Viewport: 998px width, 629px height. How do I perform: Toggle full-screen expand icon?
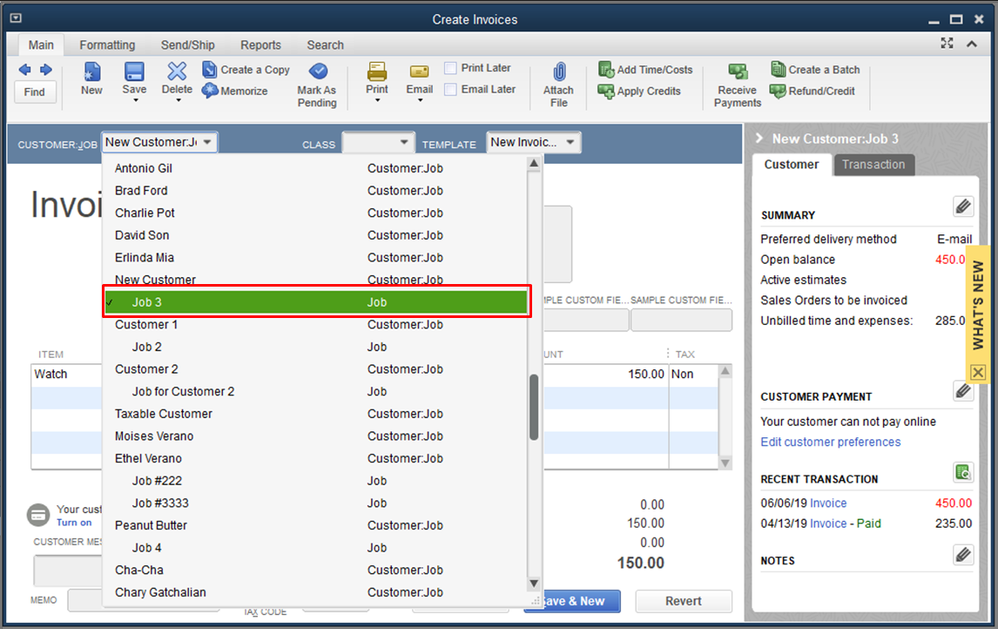coord(947,43)
